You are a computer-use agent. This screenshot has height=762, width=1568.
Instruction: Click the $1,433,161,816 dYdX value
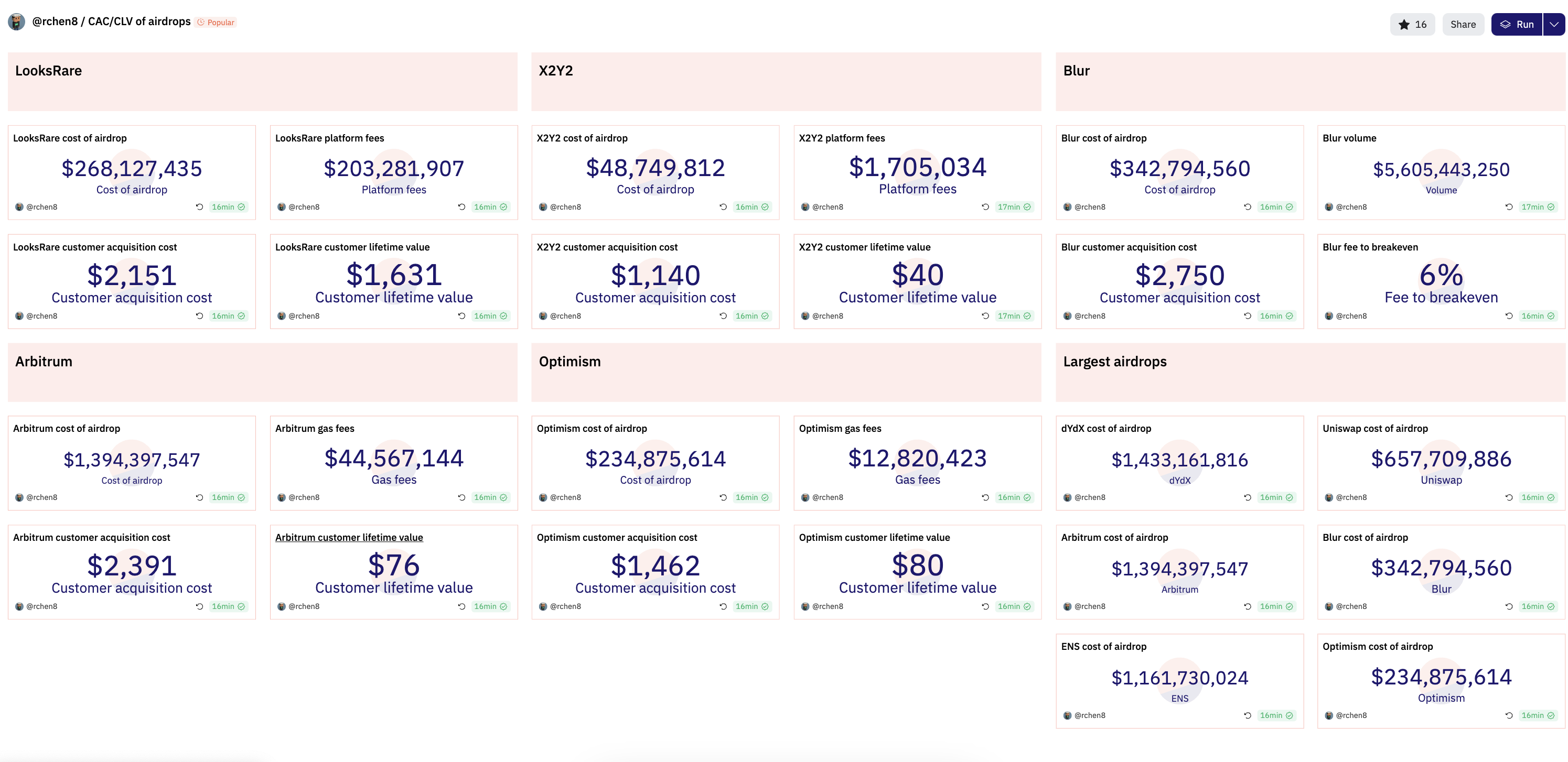pos(1179,460)
